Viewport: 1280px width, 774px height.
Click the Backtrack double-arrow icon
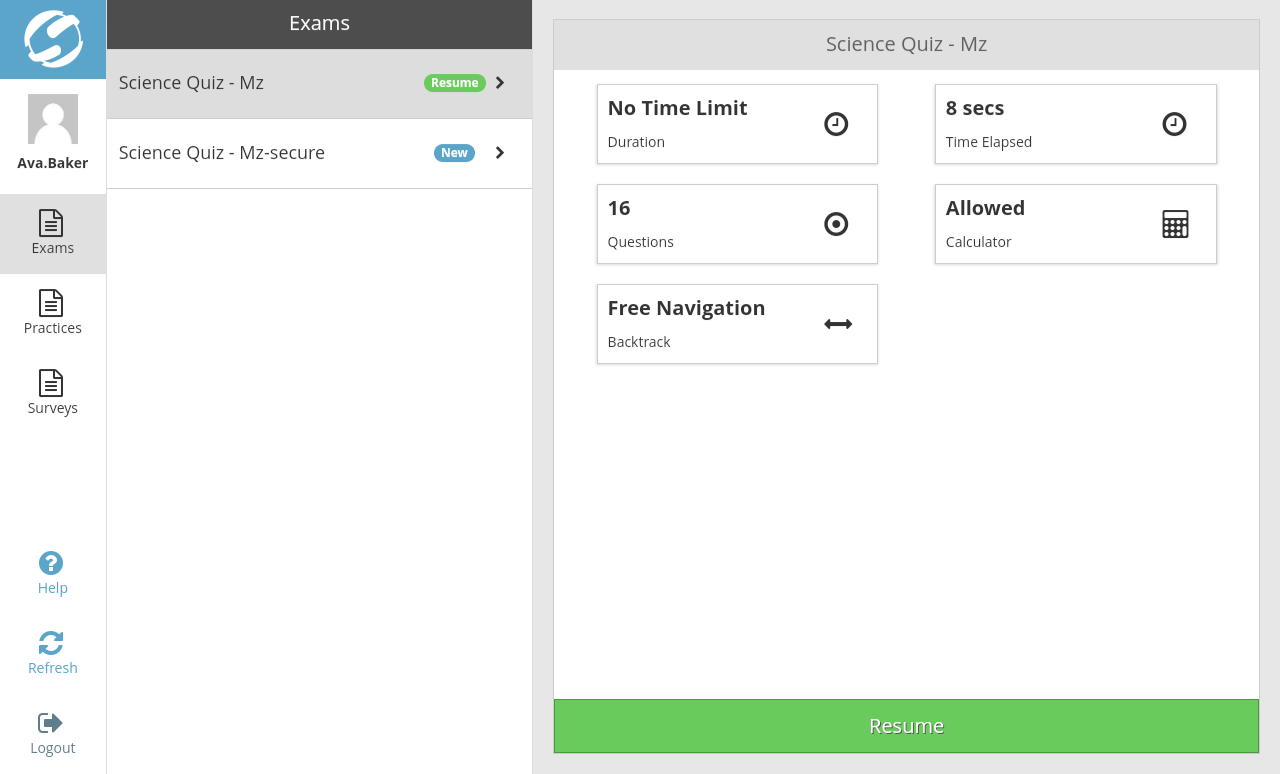click(838, 324)
